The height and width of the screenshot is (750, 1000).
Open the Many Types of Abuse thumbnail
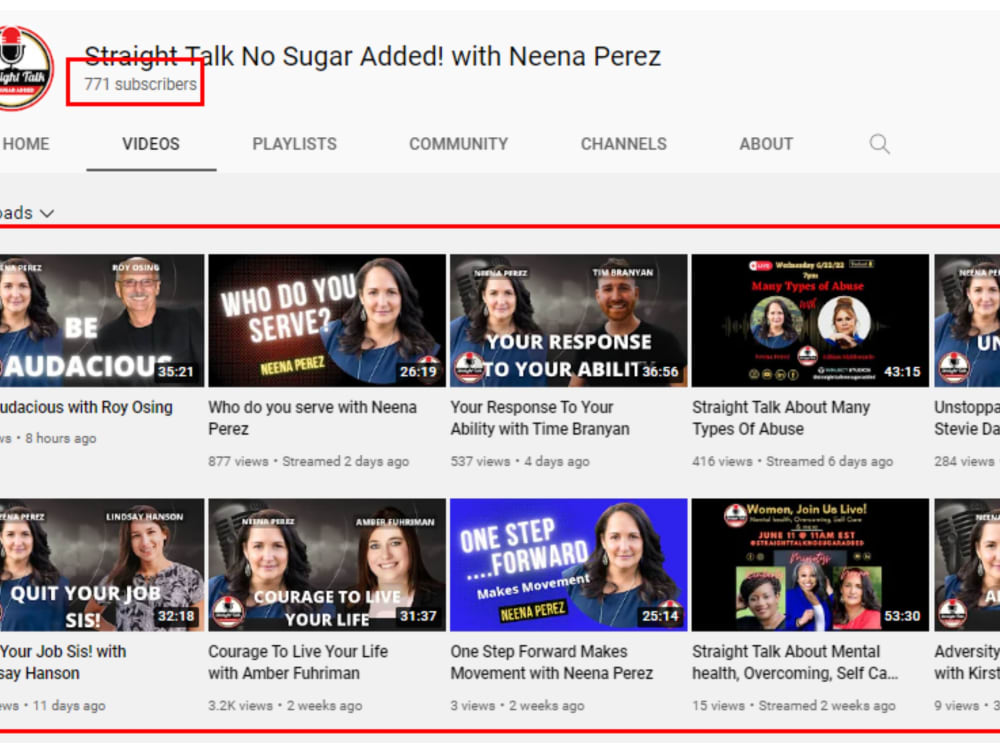coord(811,321)
